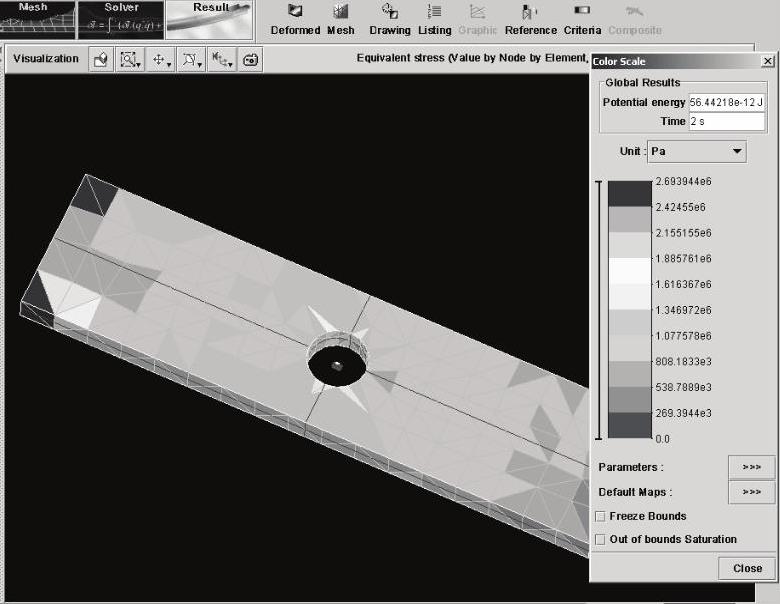Switch to the Solver tab
The width and height of the screenshot is (780, 604).
[x=121, y=19]
